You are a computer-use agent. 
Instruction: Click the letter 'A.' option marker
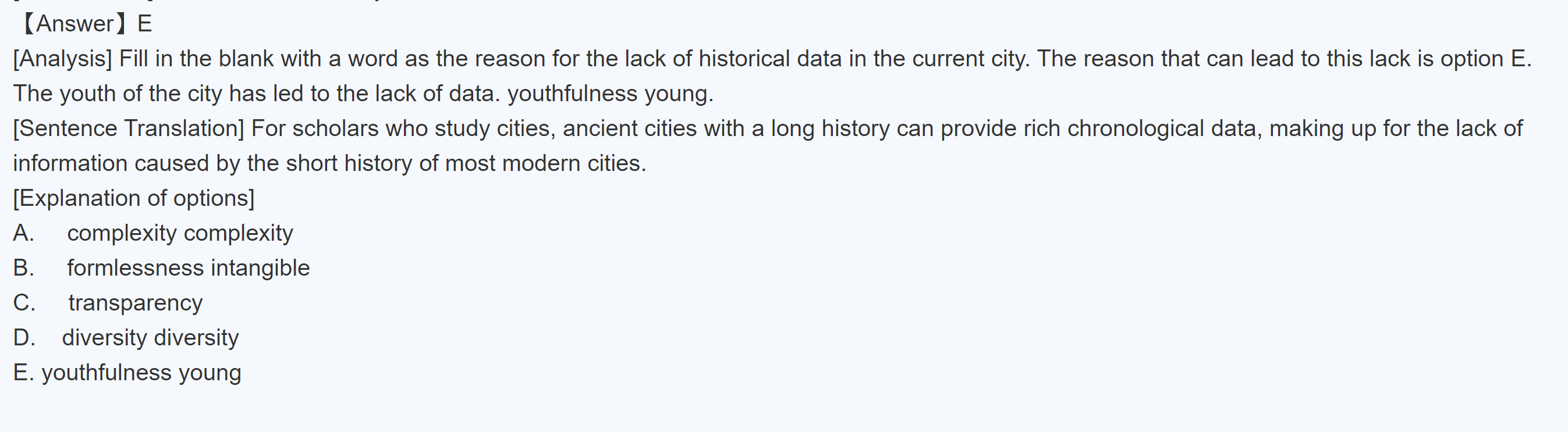point(24,234)
